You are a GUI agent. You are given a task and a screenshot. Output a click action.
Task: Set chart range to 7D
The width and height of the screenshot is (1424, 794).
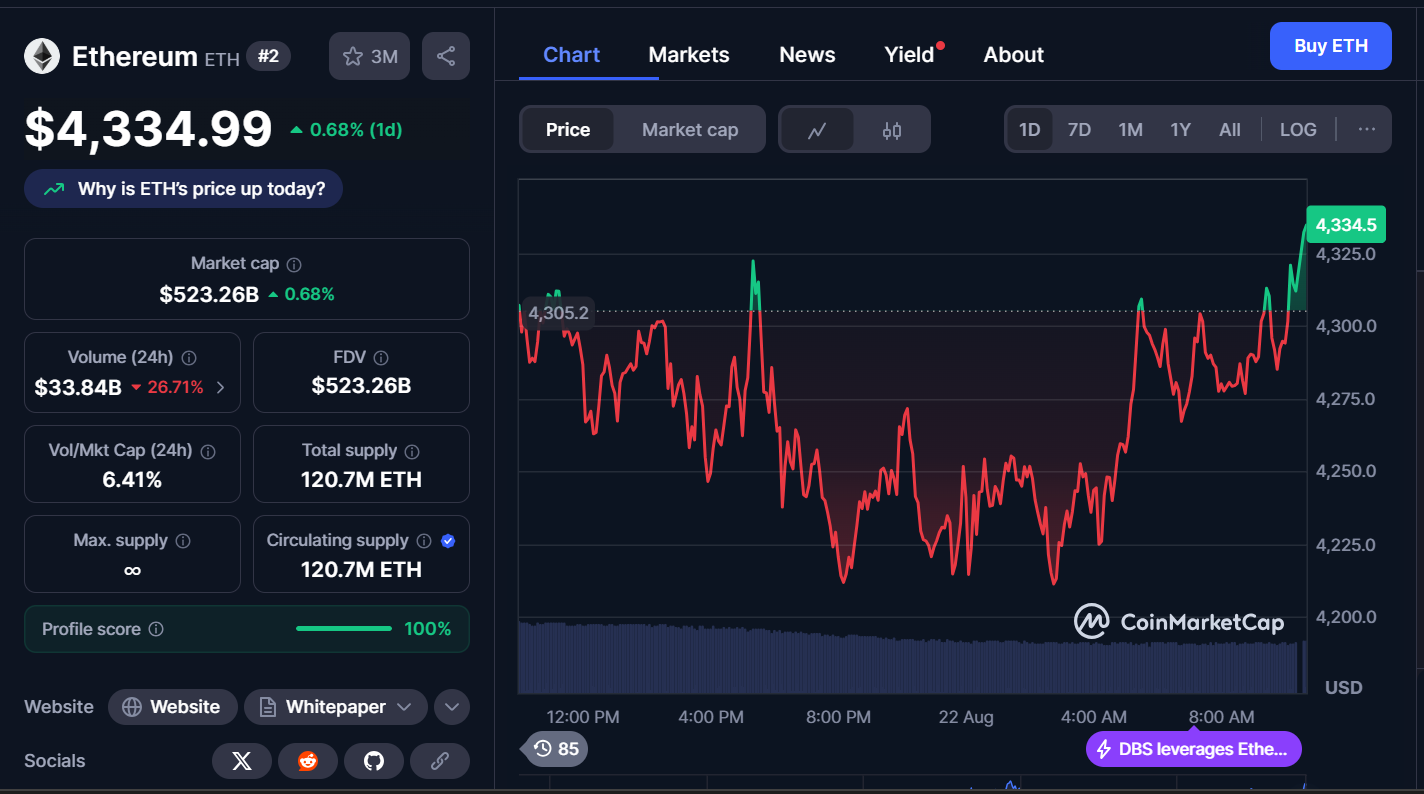point(1079,130)
